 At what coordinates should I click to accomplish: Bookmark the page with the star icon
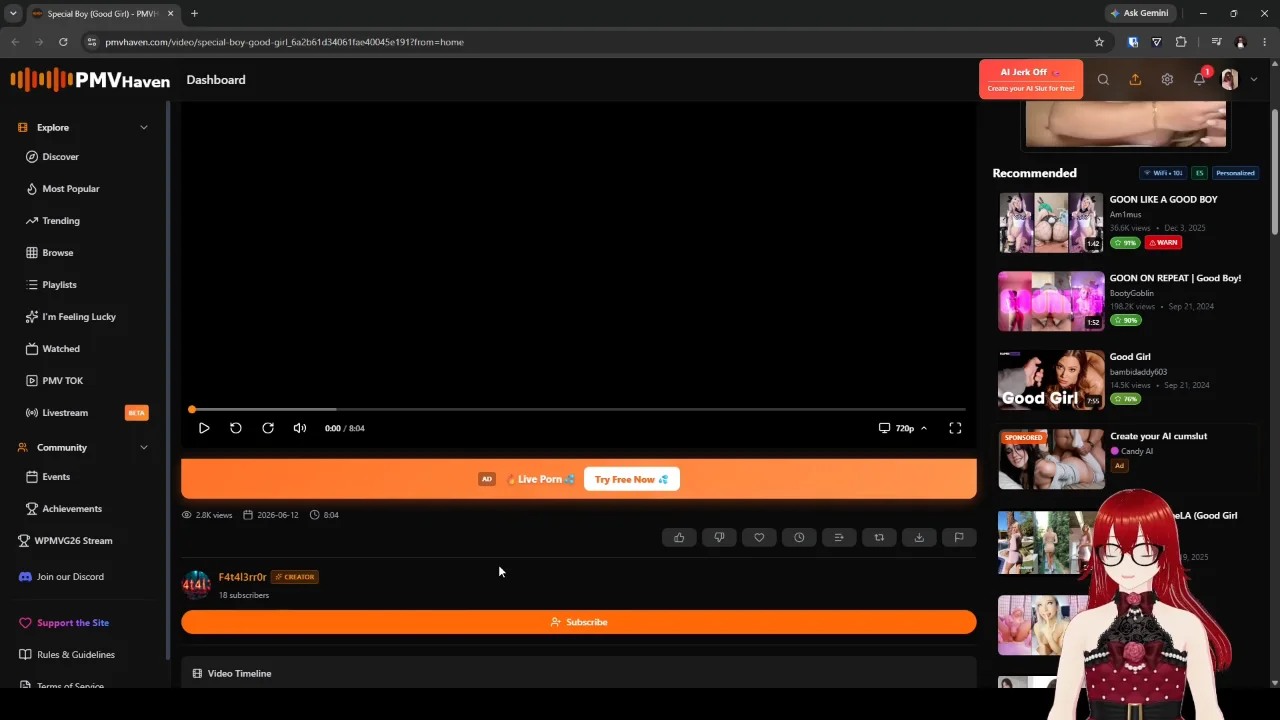(1099, 42)
